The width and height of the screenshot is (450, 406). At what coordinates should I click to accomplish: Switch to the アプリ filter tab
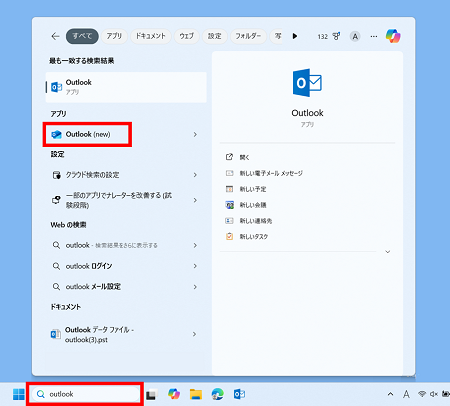(114, 36)
